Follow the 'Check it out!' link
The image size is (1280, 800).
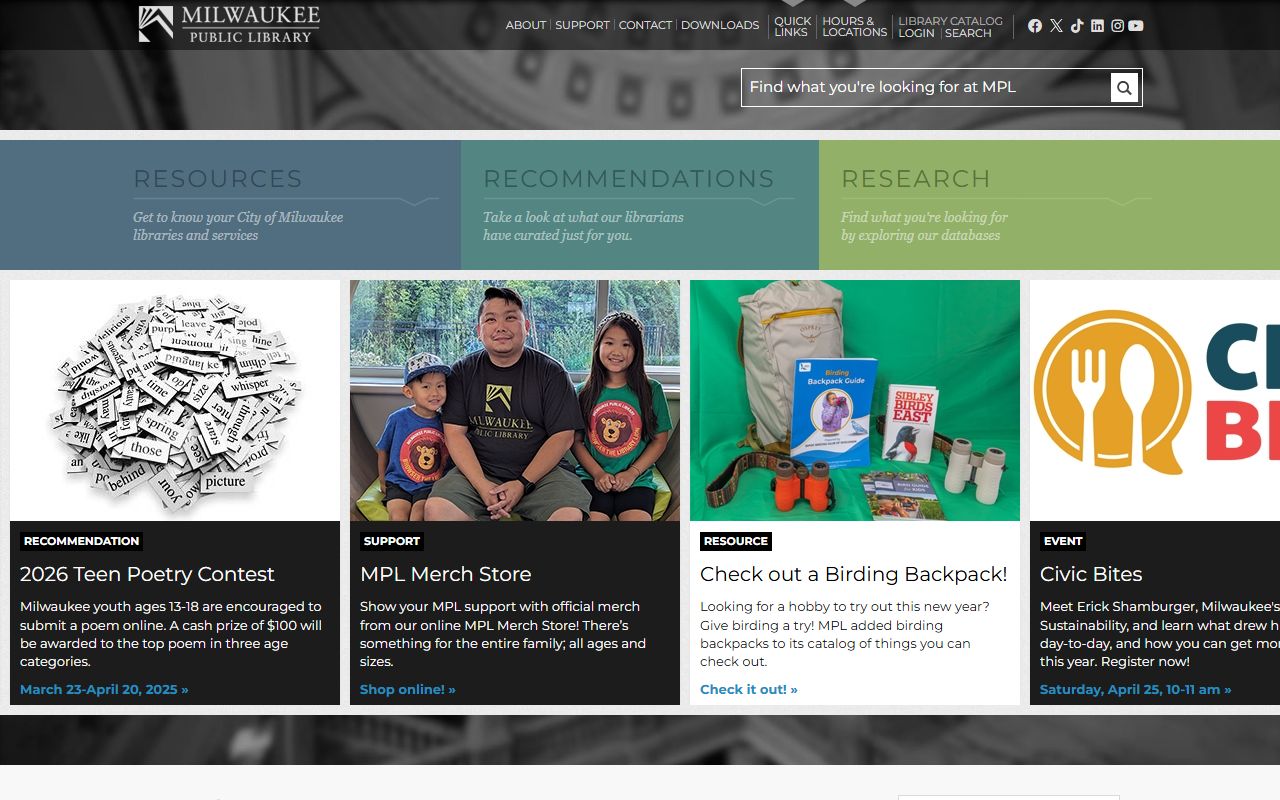[748, 689]
